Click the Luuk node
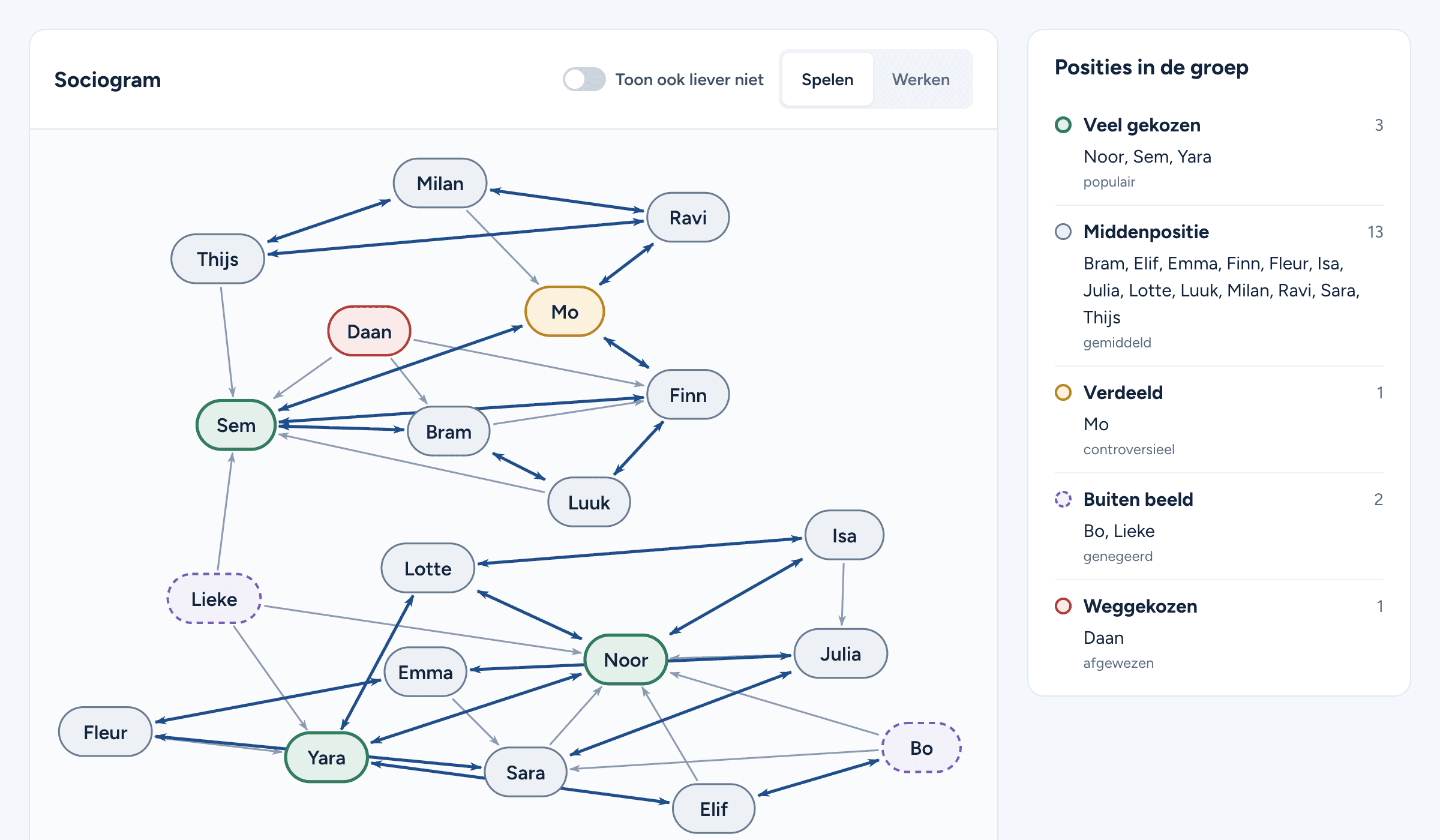This screenshot has width=1440, height=840. 589,502
